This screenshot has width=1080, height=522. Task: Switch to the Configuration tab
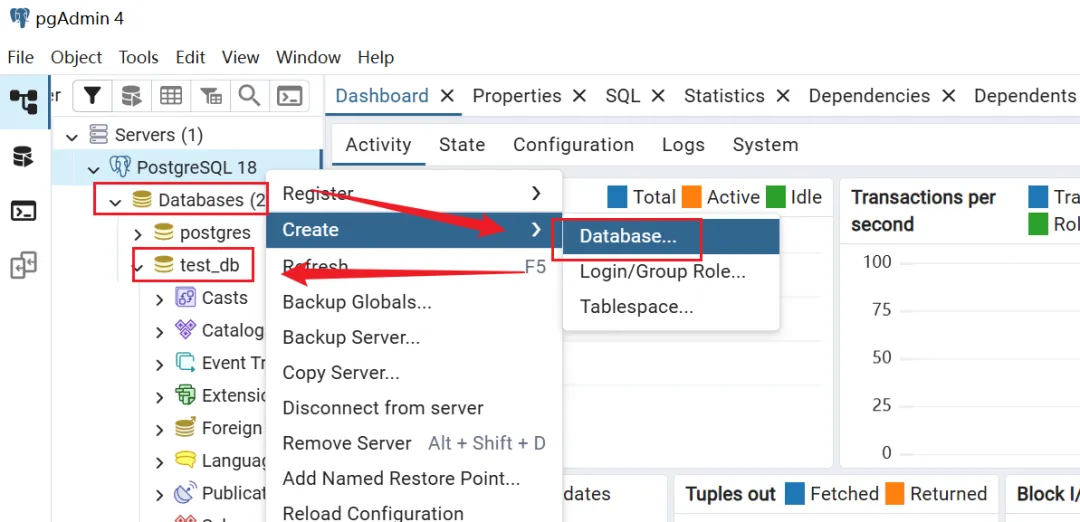click(573, 145)
